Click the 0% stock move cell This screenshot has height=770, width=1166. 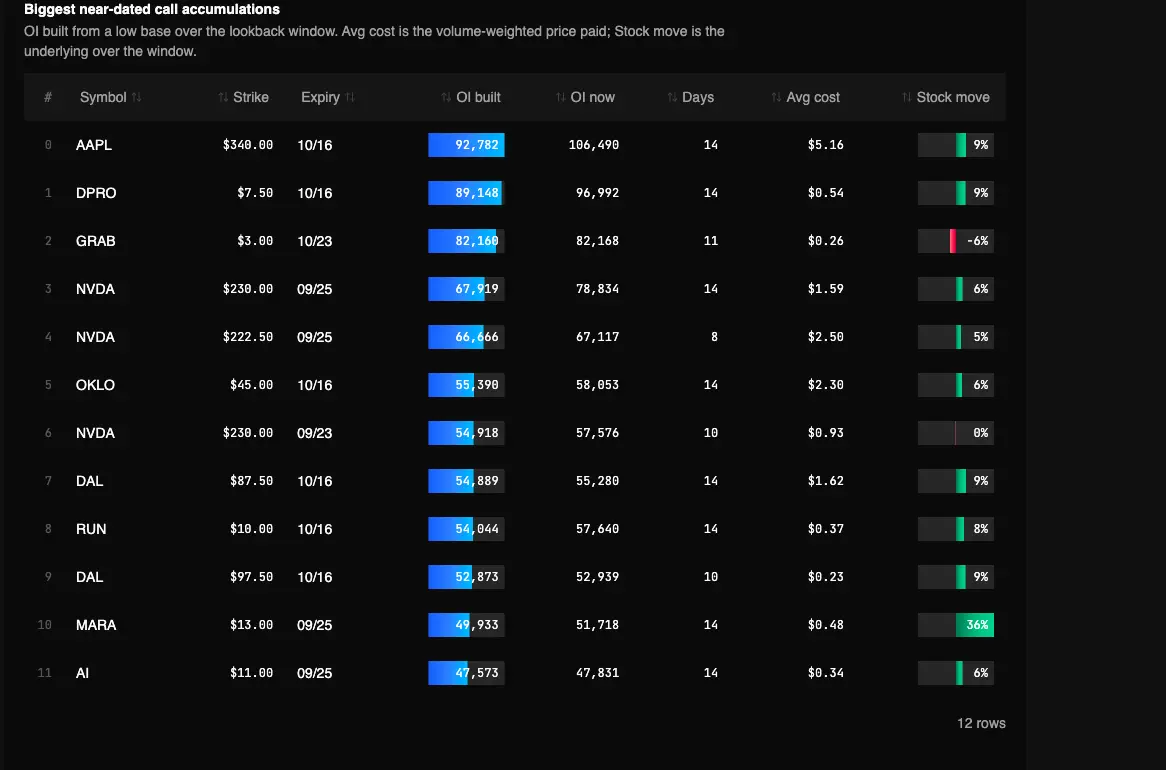coord(956,433)
